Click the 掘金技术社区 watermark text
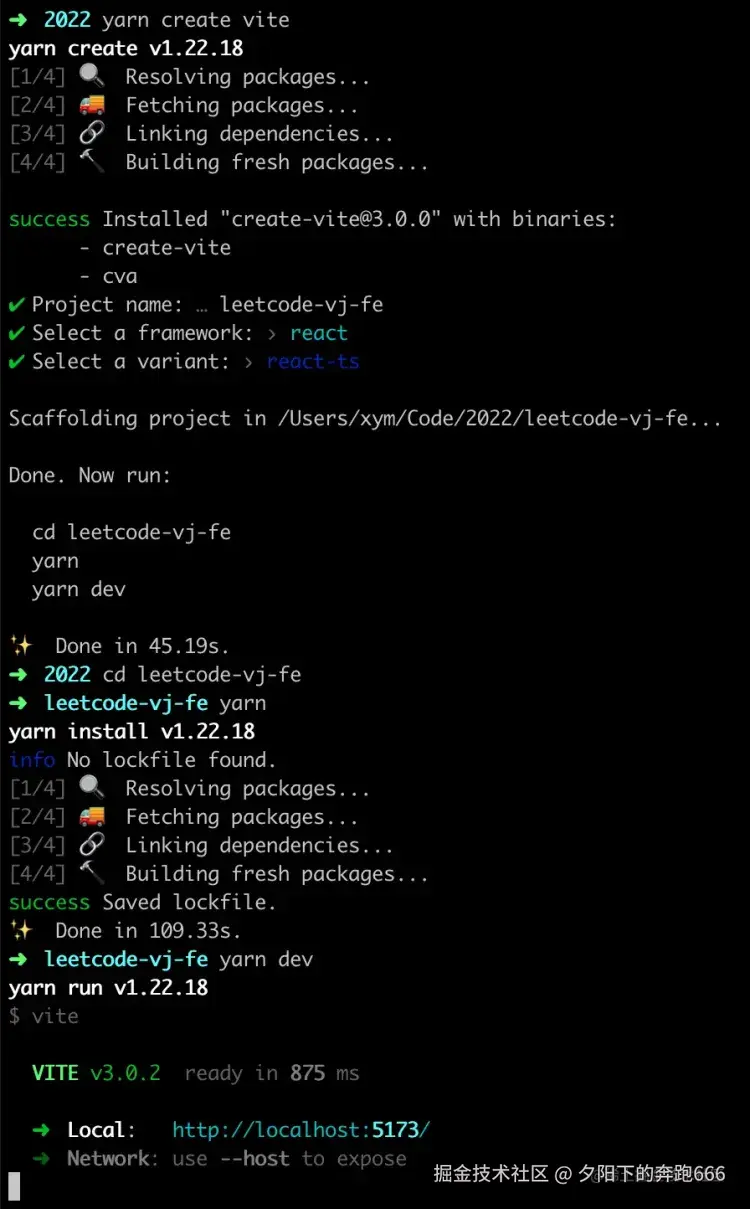The image size is (750, 1209). (x=491, y=1173)
